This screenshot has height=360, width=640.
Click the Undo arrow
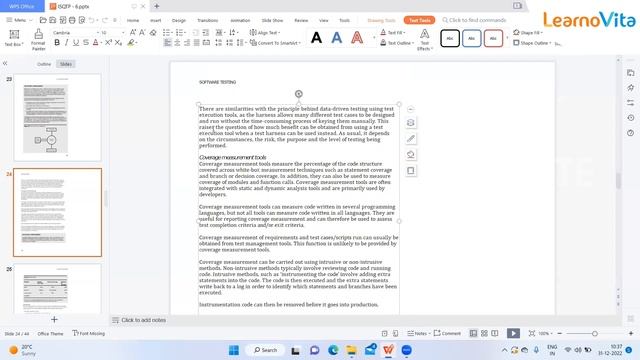pyautogui.click(x=92, y=20)
